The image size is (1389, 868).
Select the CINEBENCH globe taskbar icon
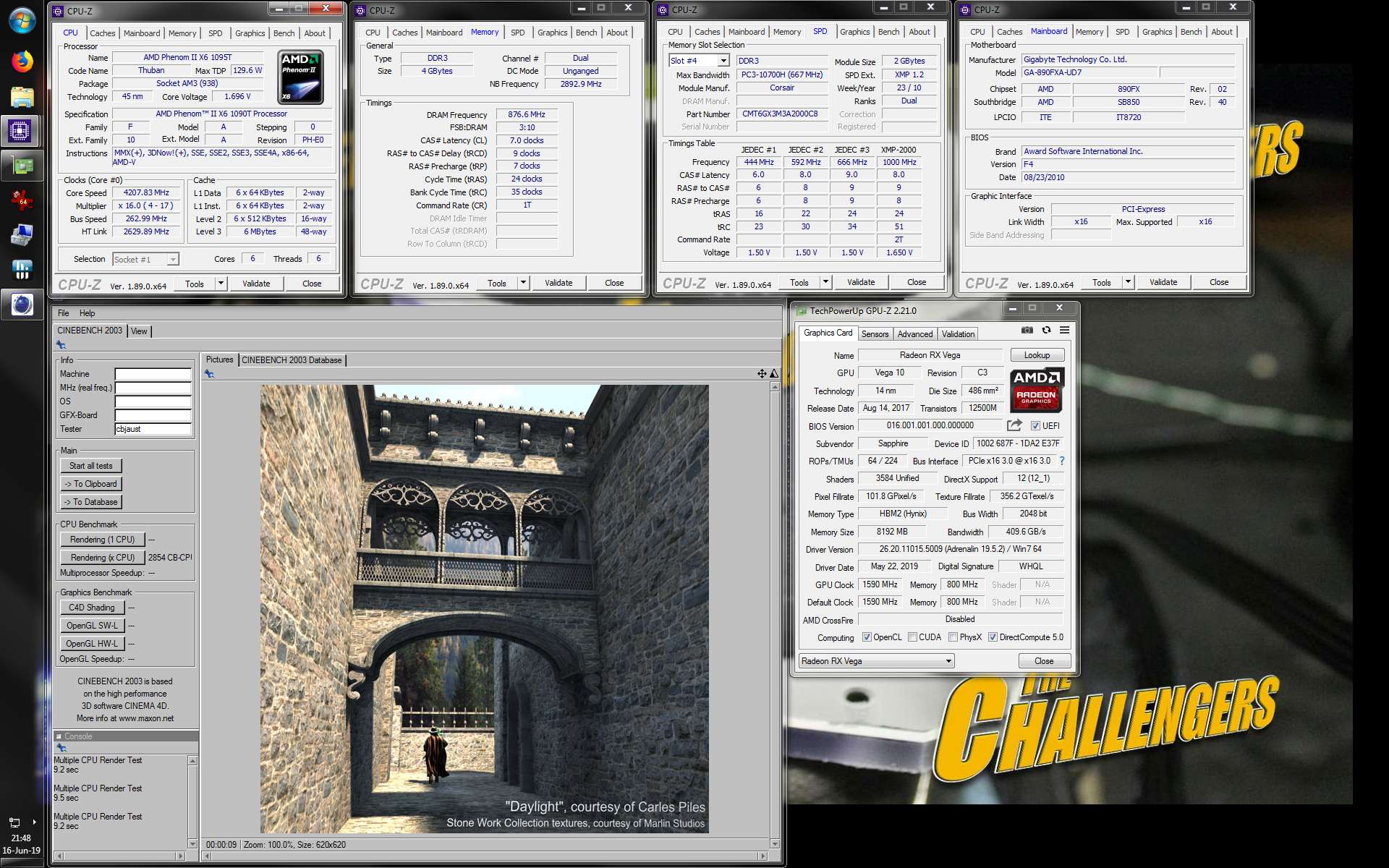coord(22,304)
